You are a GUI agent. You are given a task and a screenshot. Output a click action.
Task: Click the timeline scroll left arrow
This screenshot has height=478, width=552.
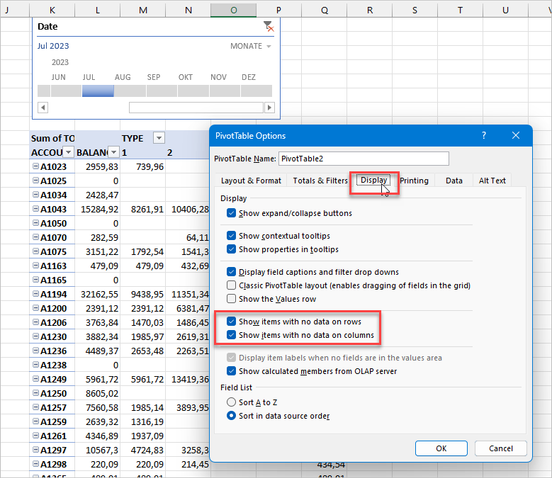43,107
